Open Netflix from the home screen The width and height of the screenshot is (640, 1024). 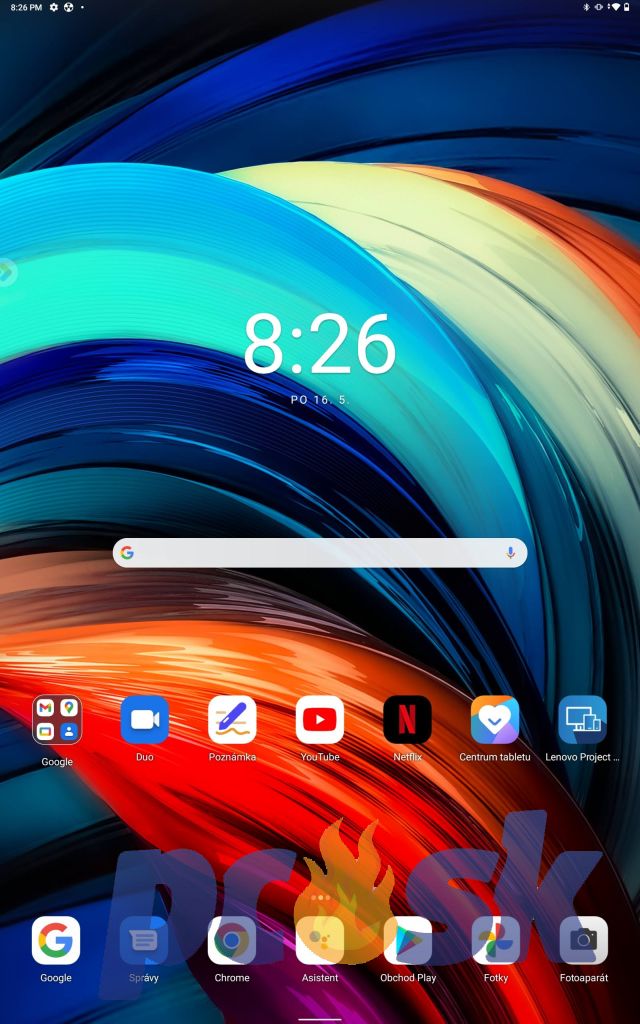[x=407, y=720]
